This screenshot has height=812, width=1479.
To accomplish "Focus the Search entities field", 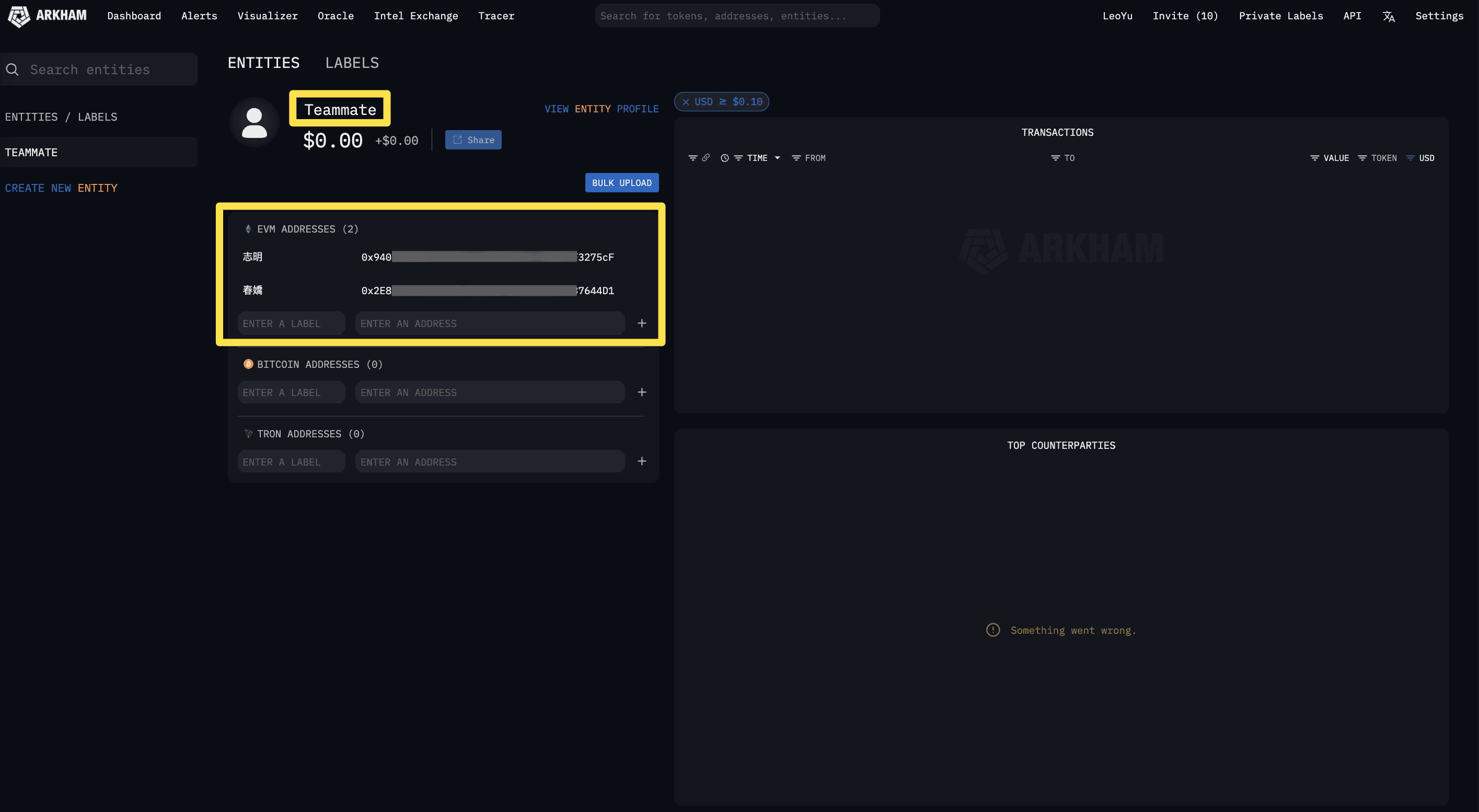I will 99,69.
